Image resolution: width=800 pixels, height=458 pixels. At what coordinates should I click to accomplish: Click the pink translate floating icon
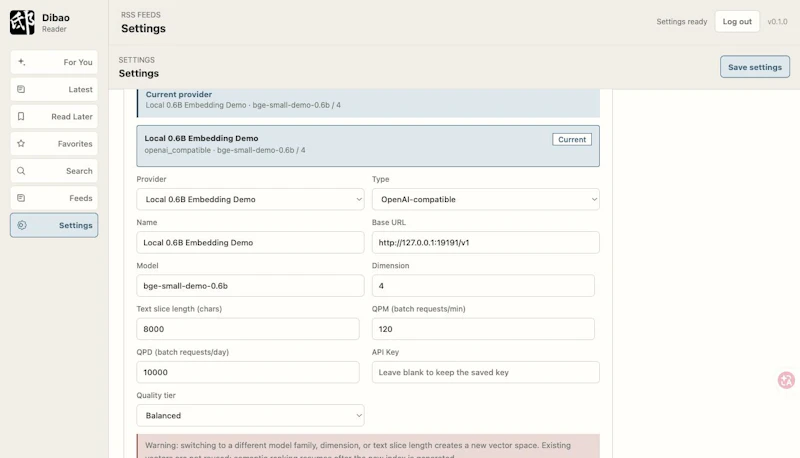[786, 380]
